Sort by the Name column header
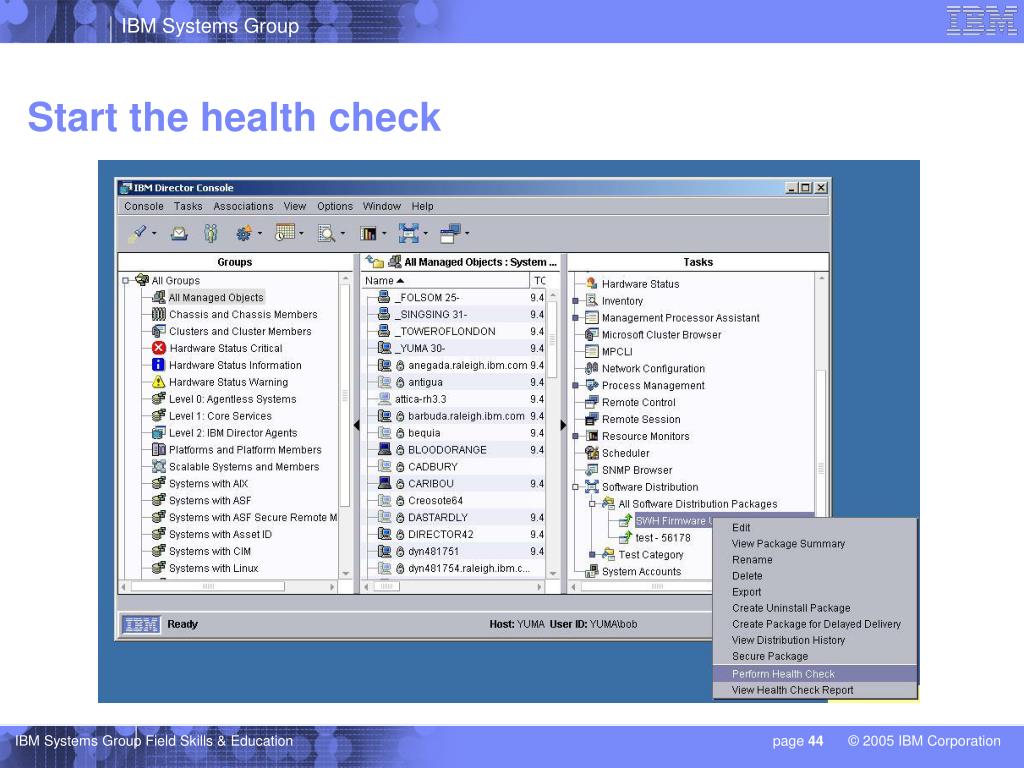This screenshot has height=768, width=1024. pyautogui.click(x=445, y=280)
